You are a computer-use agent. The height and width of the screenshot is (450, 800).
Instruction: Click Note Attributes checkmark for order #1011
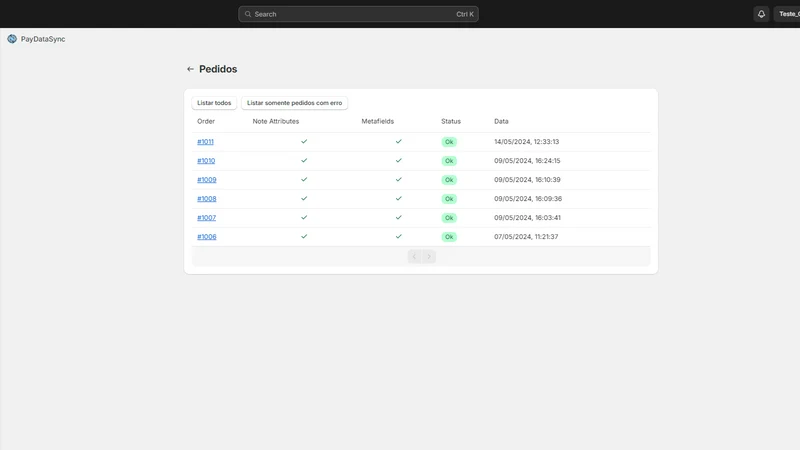click(x=304, y=141)
